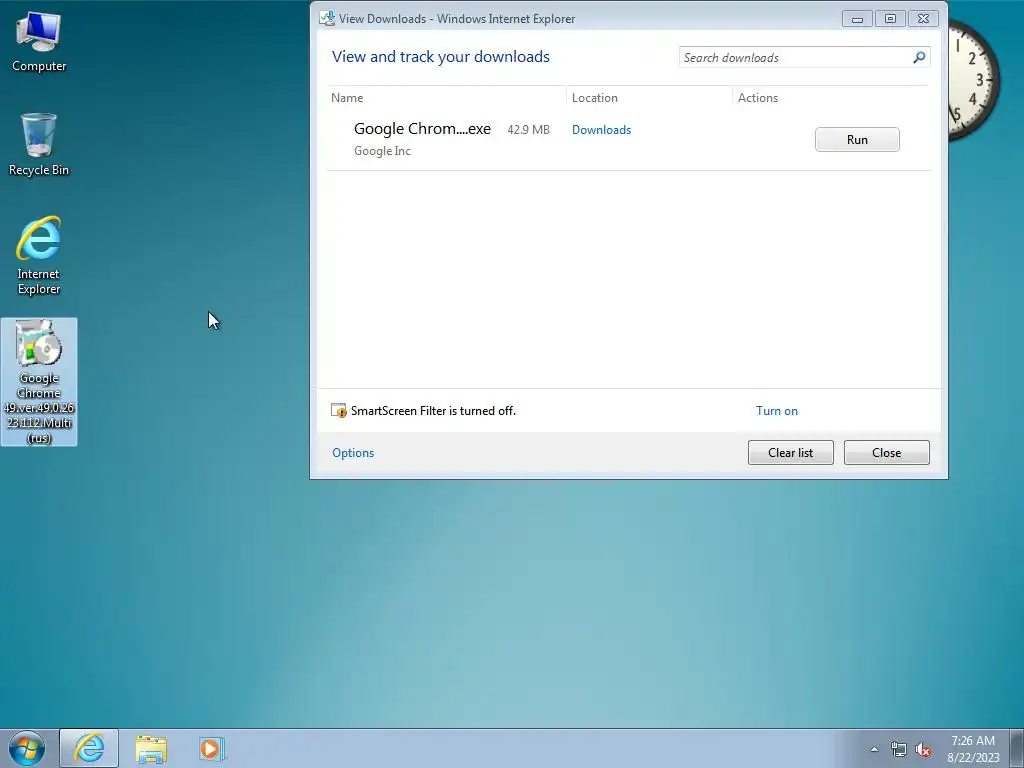Image resolution: width=1024 pixels, height=768 pixels.
Task: Select the Internet Explorer desktop shortcut
Action: [39, 255]
